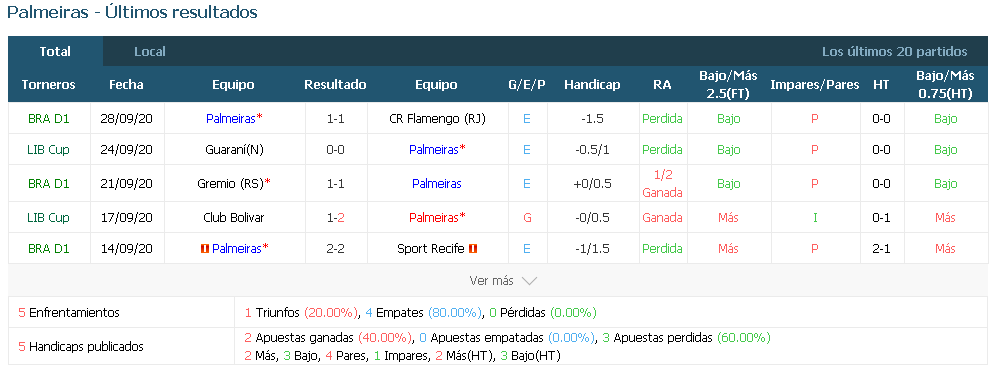Open Sport Recife team link
Screen dimensions: 990x369
[431, 249]
